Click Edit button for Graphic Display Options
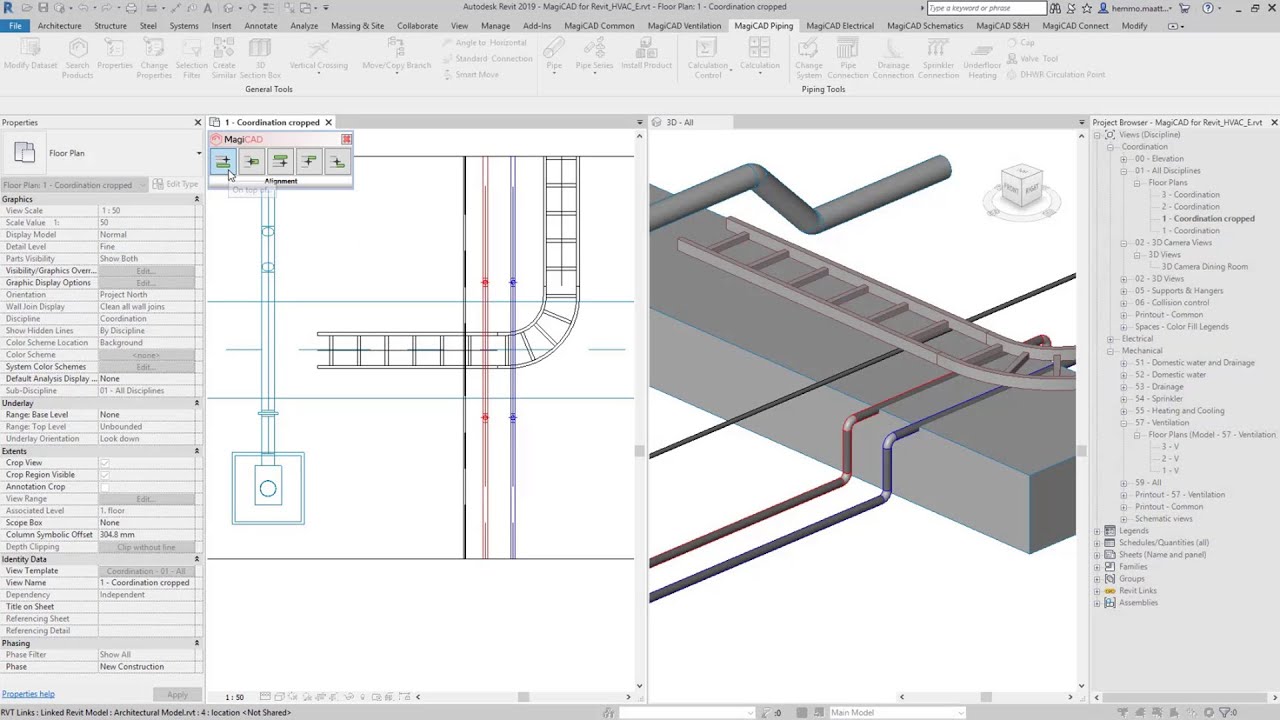Viewport: 1280px width, 720px height. pos(146,283)
